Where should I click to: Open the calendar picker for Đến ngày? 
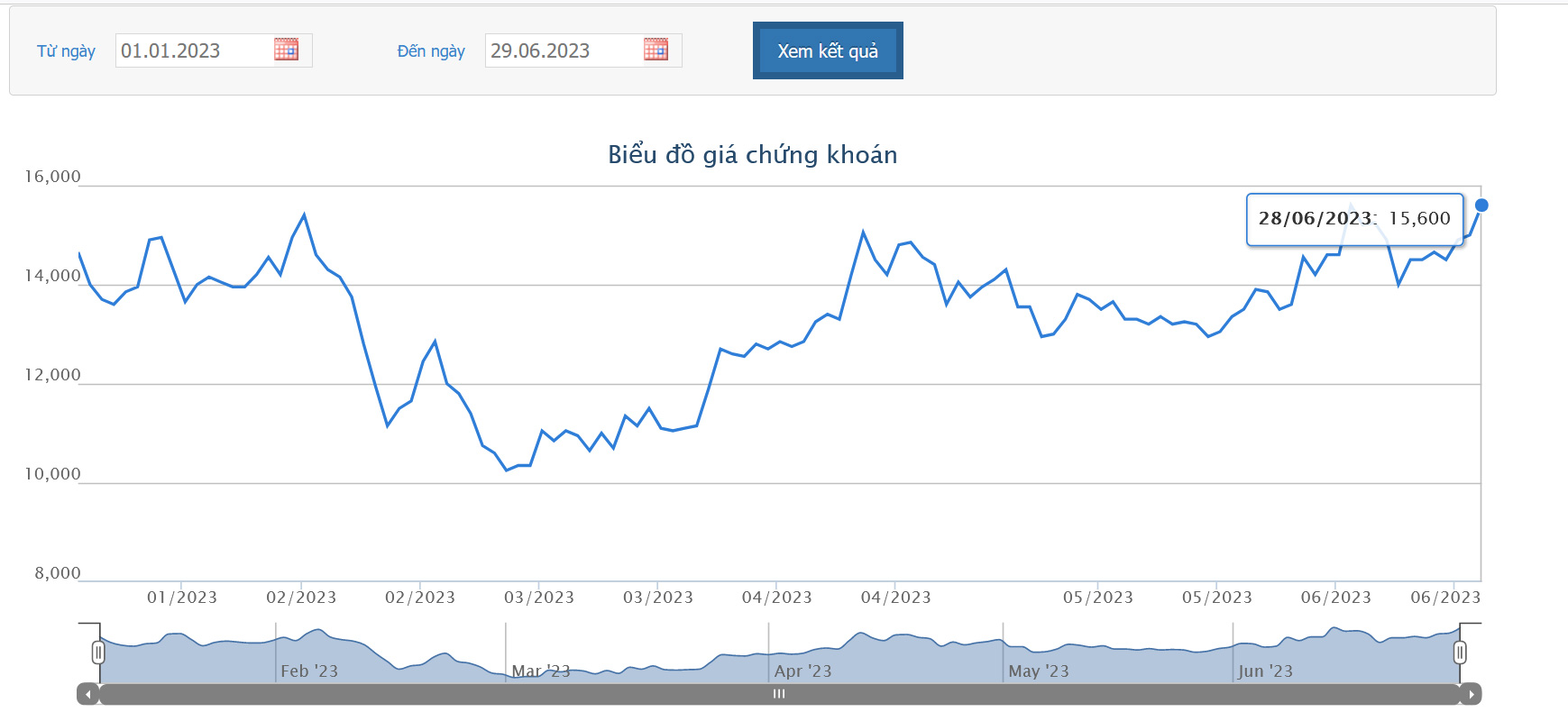pos(656,50)
